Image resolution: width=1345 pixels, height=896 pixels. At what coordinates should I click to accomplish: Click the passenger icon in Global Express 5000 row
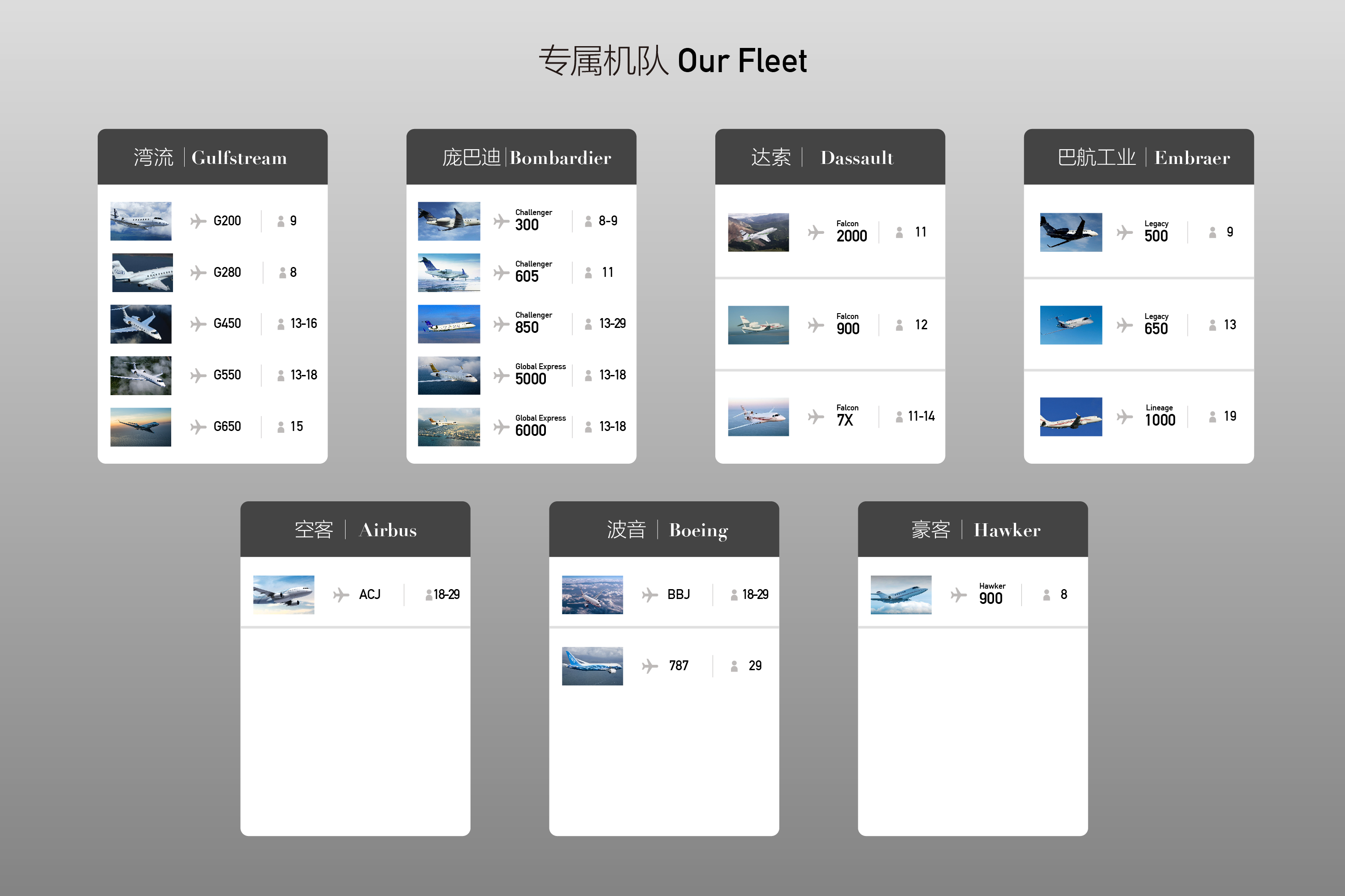coord(588,375)
